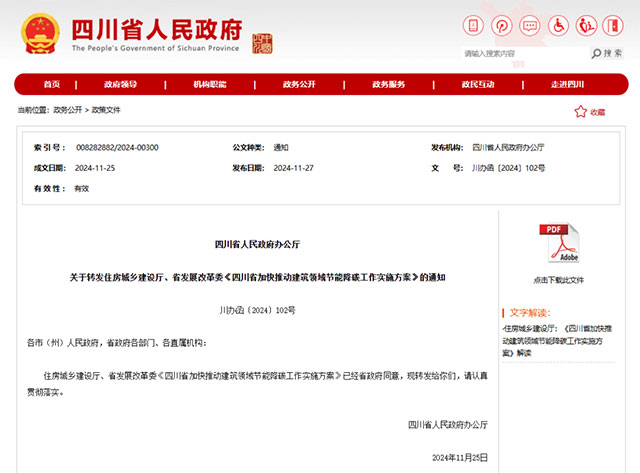Click the mobile phone version icon

coord(475,24)
